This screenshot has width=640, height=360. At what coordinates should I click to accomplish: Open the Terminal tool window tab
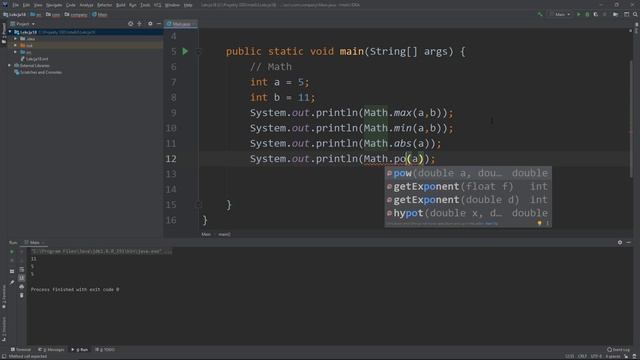point(21,350)
